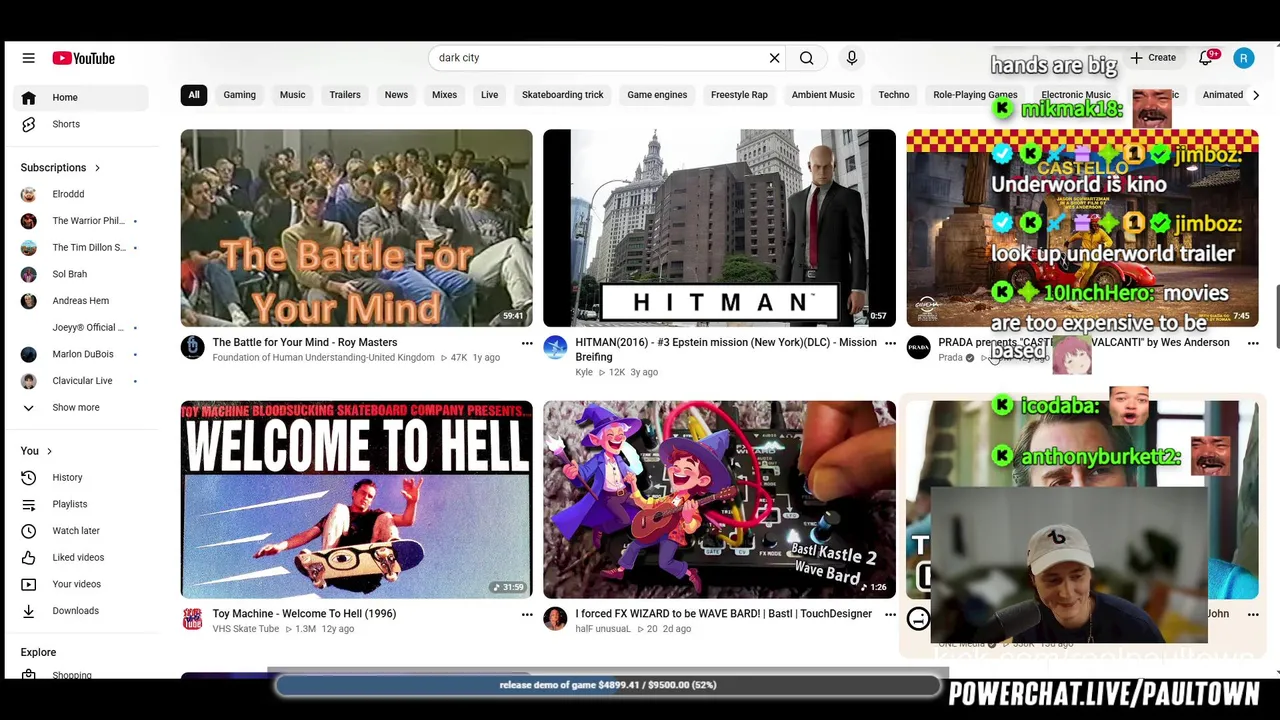Open 'Toy Machine - Welcome To Hell (1996)' title
This screenshot has width=1280, height=720.
304,614
